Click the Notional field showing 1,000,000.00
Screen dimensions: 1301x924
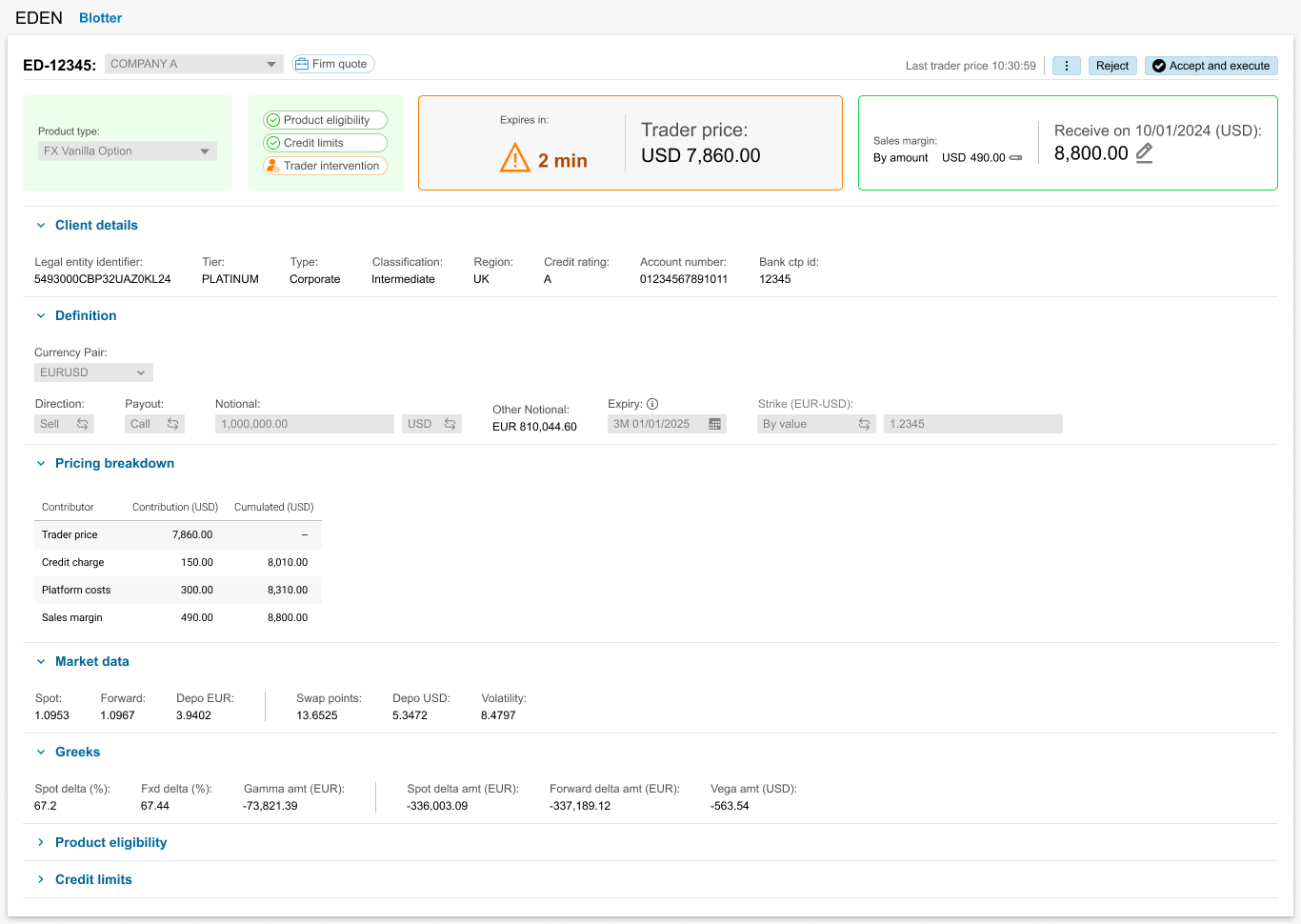click(x=305, y=424)
